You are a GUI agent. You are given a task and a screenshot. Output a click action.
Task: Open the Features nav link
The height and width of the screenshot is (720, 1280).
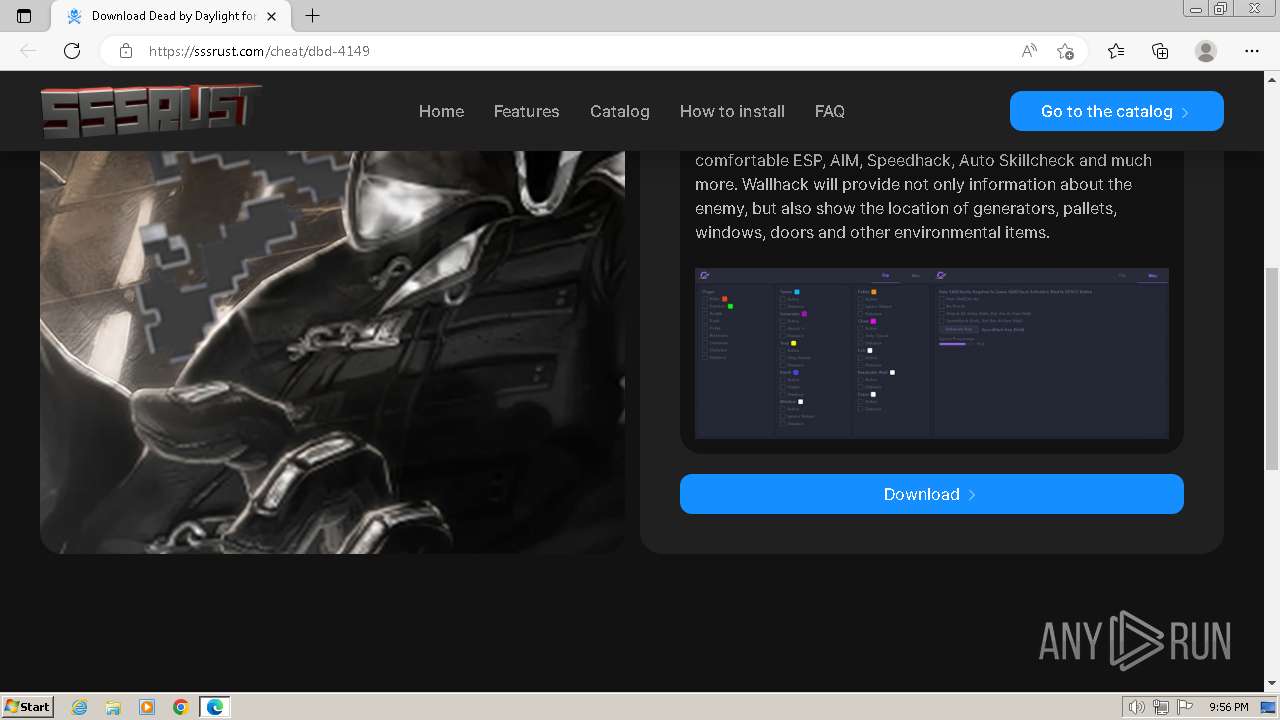(x=526, y=111)
